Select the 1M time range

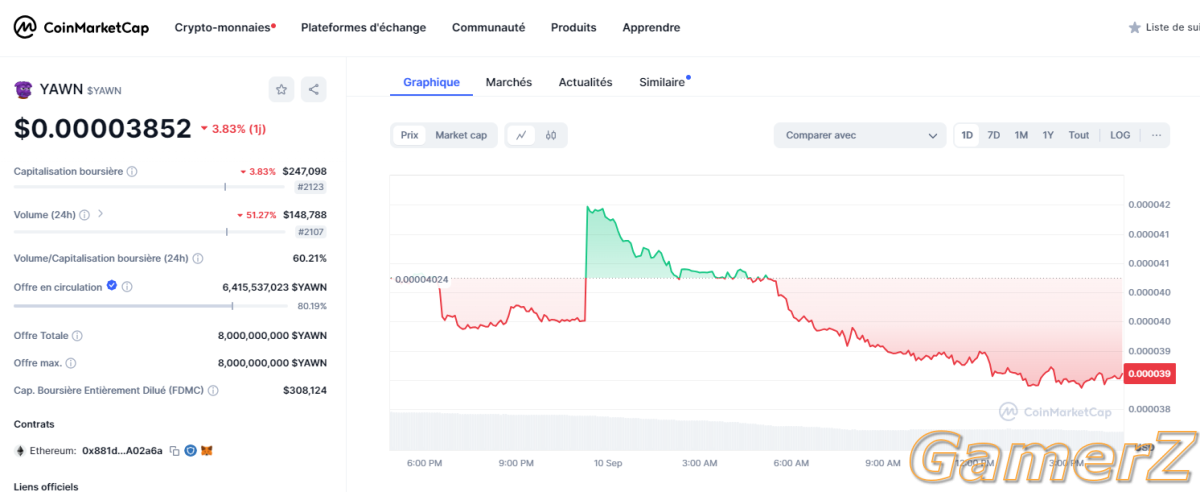point(1021,135)
